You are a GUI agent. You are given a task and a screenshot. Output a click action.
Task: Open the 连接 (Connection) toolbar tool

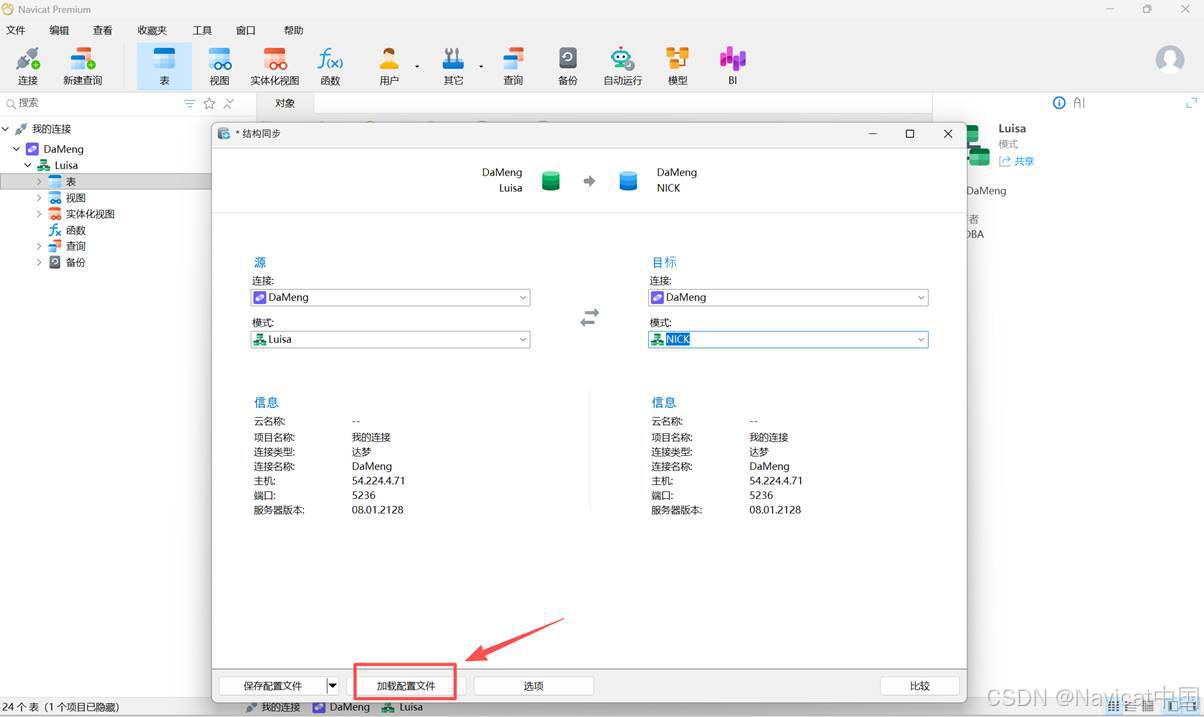pos(27,66)
